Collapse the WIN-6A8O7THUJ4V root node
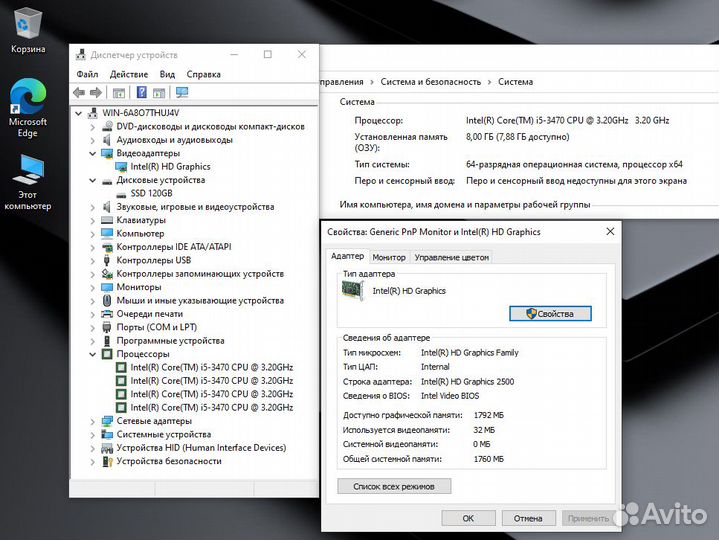This screenshot has height=540, width=719. tap(78, 113)
